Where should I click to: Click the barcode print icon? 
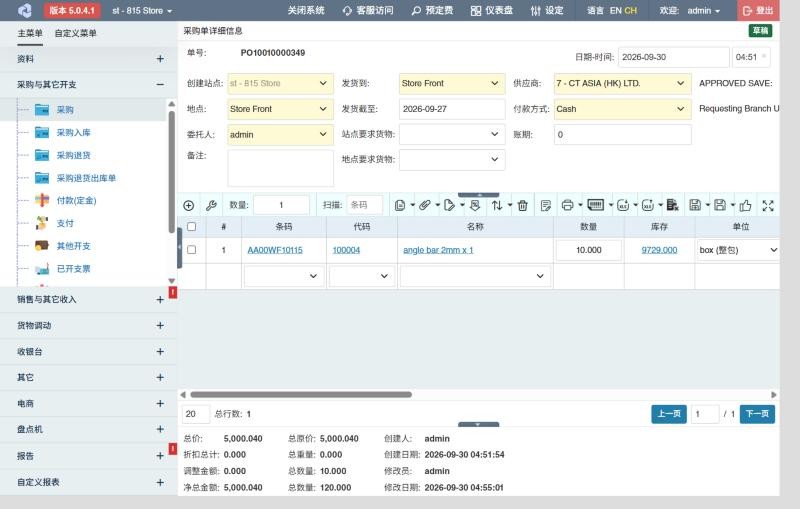pyautogui.click(x=595, y=205)
